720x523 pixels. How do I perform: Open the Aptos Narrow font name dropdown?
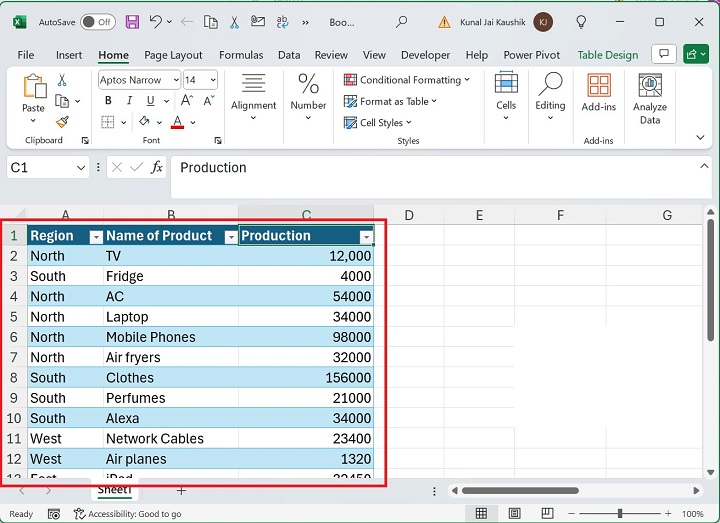176,80
